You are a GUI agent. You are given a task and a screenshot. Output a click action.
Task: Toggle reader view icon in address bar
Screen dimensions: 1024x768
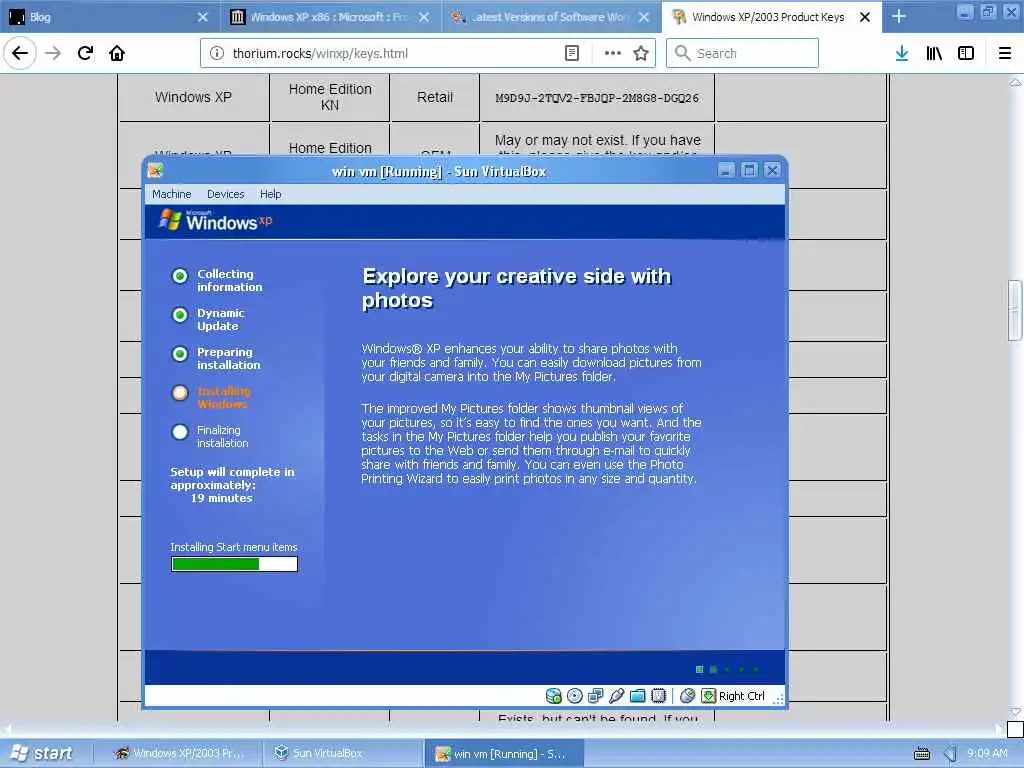571,53
